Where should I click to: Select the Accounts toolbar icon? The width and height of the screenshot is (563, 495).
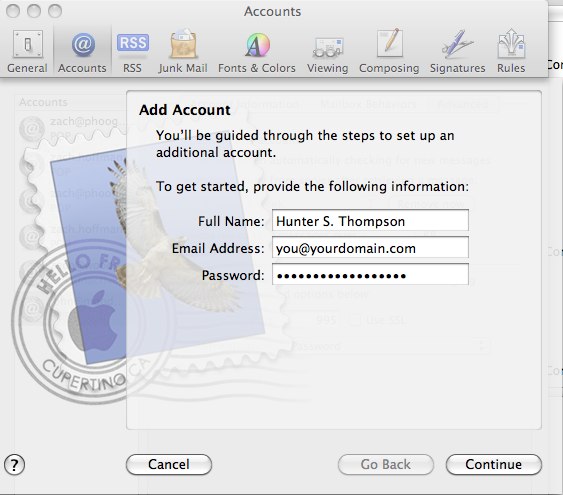tap(82, 51)
